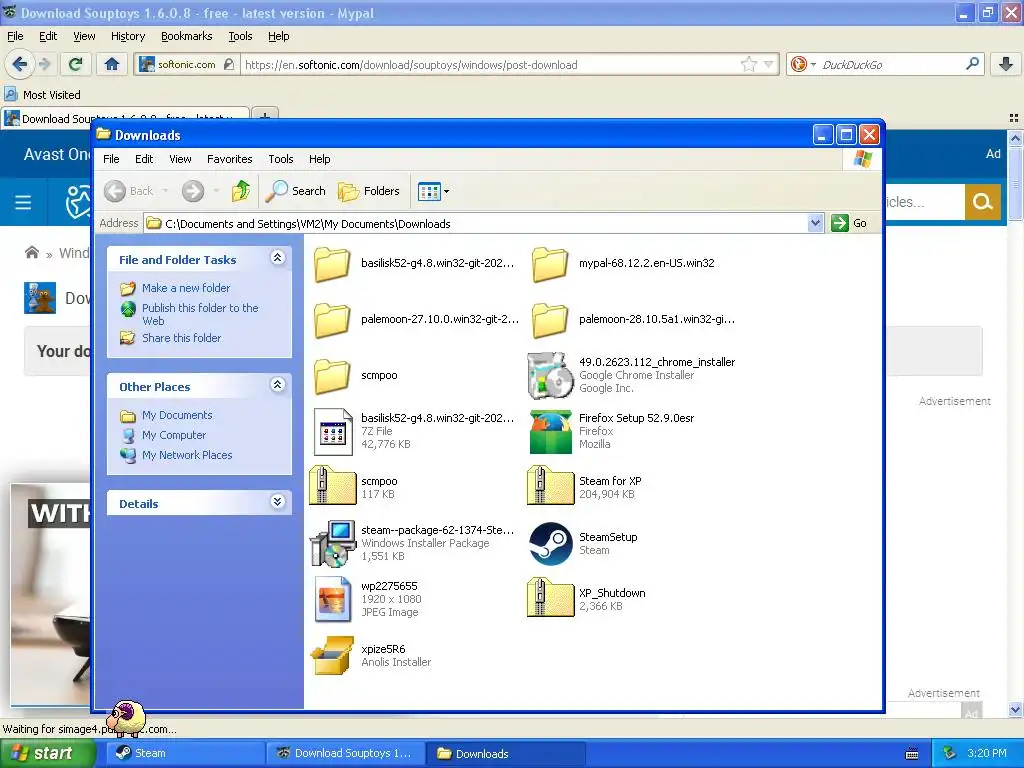Select the steam--package Windows Installer icon
This screenshot has height=768, width=1024.
click(x=332, y=543)
